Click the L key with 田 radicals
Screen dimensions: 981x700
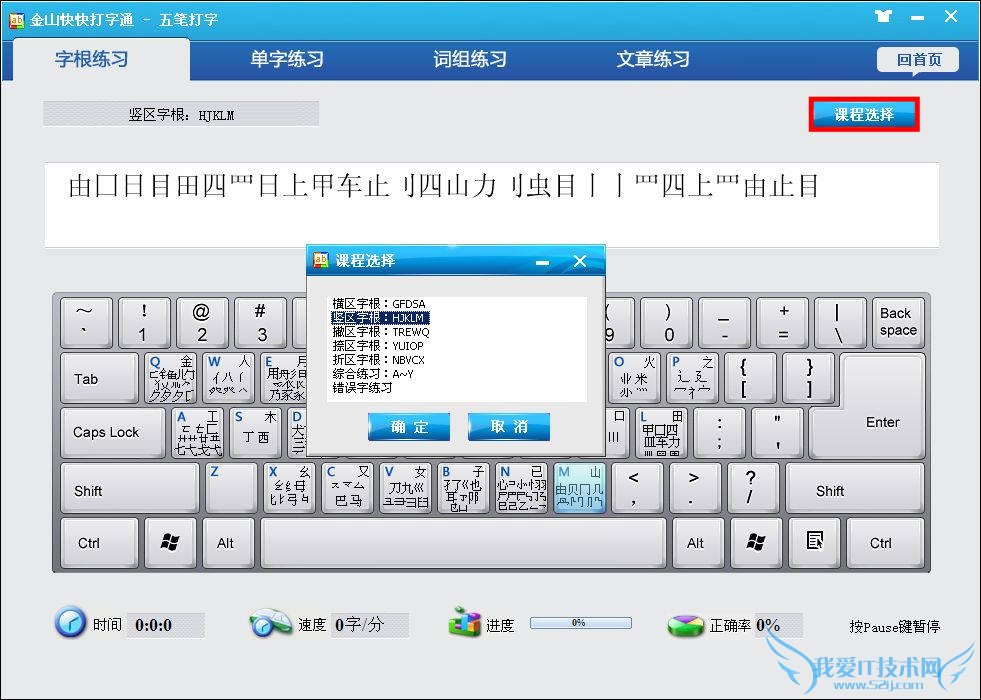(x=661, y=433)
